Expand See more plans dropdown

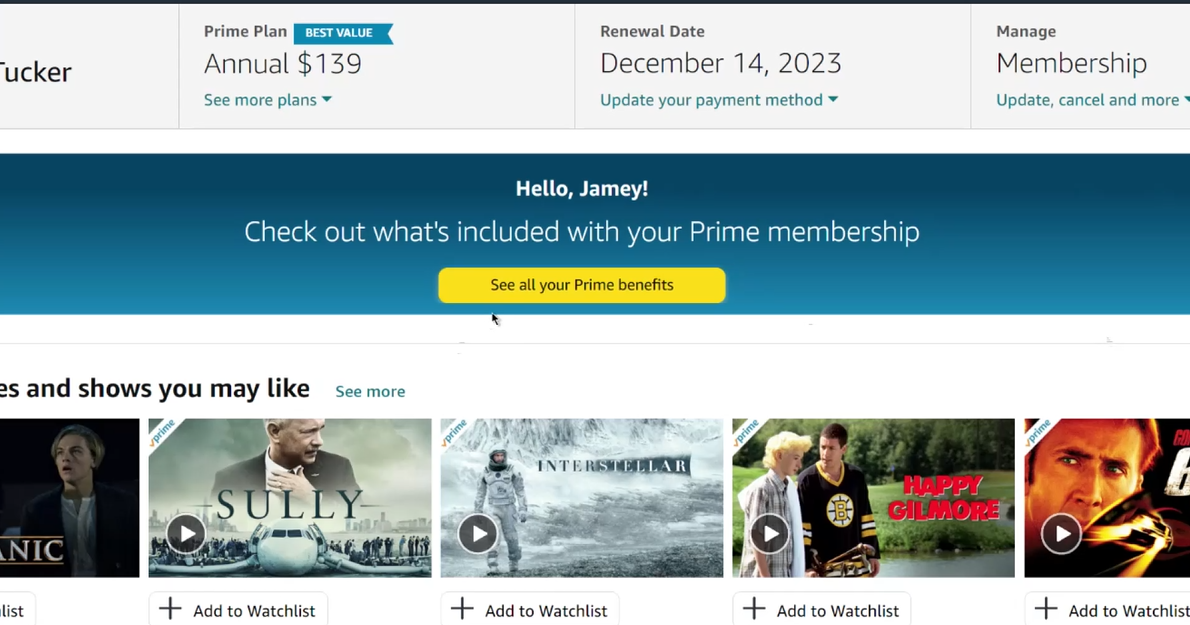(267, 100)
